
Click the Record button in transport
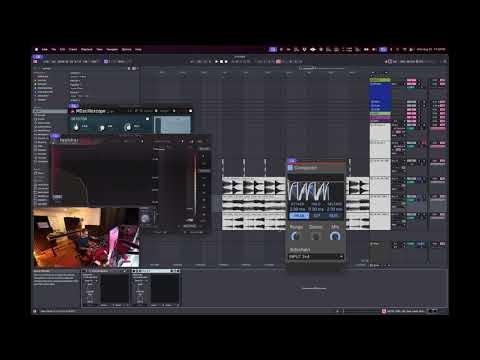[x=226, y=62]
